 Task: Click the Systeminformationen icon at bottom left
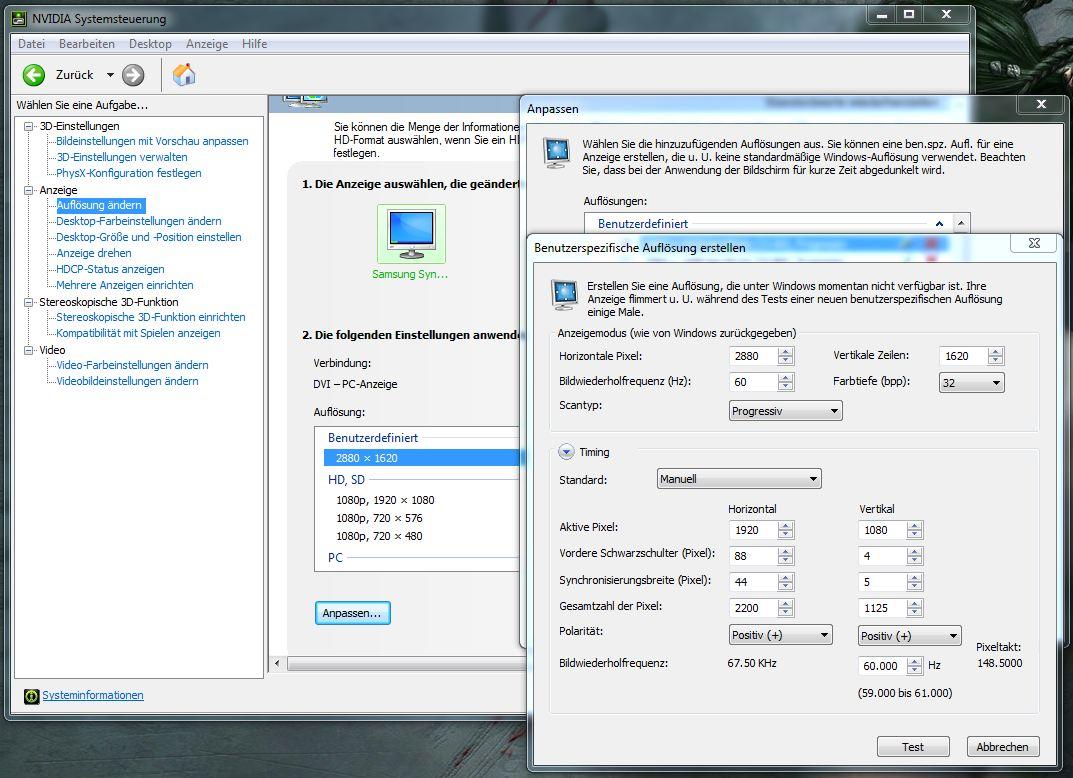(32, 696)
